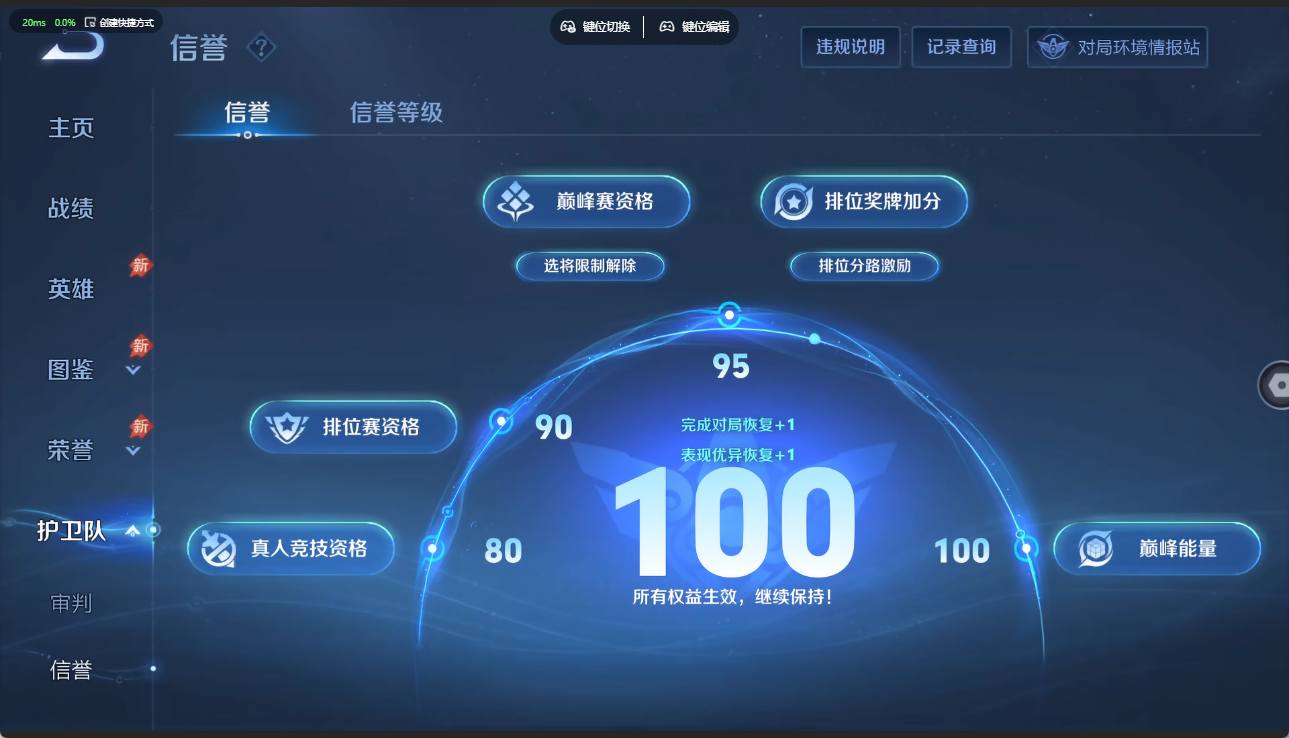
Task: Click the crossed-swords icon of 真人竞技资格
Action: point(219,549)
